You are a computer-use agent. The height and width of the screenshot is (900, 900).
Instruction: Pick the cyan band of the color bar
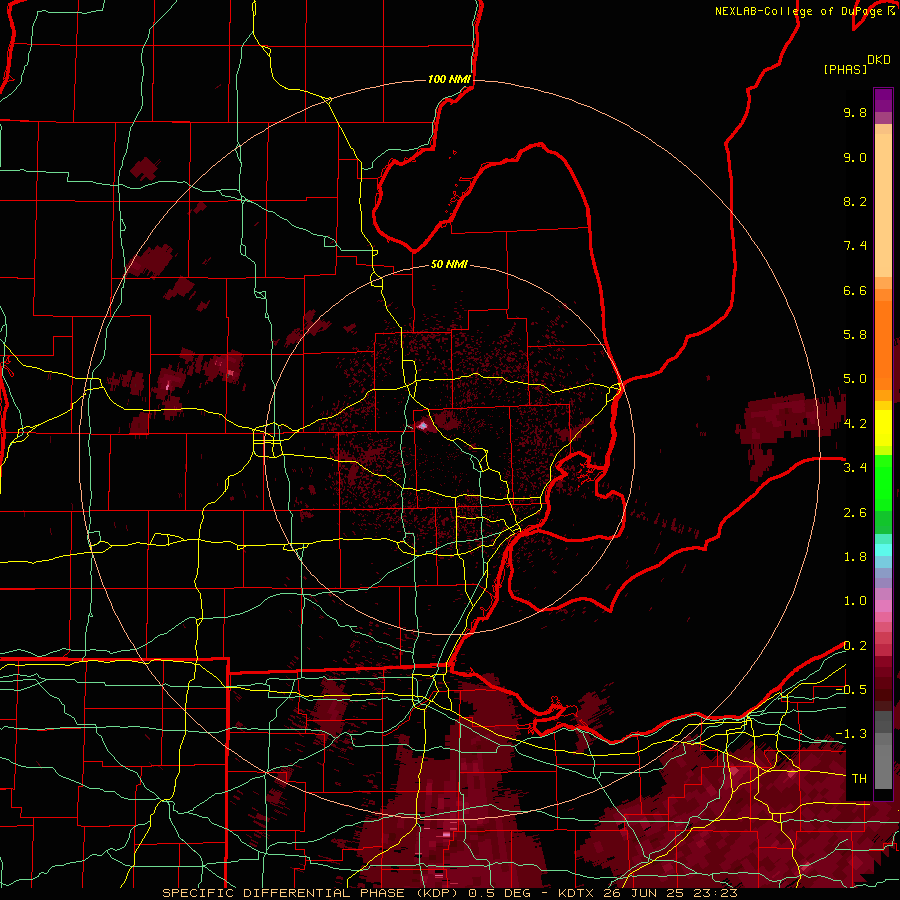(883, 550)
